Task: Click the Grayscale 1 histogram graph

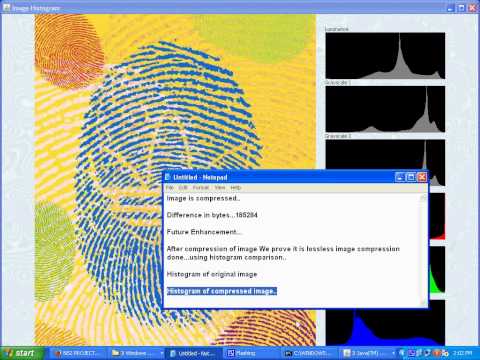Action: click(385, 109)
